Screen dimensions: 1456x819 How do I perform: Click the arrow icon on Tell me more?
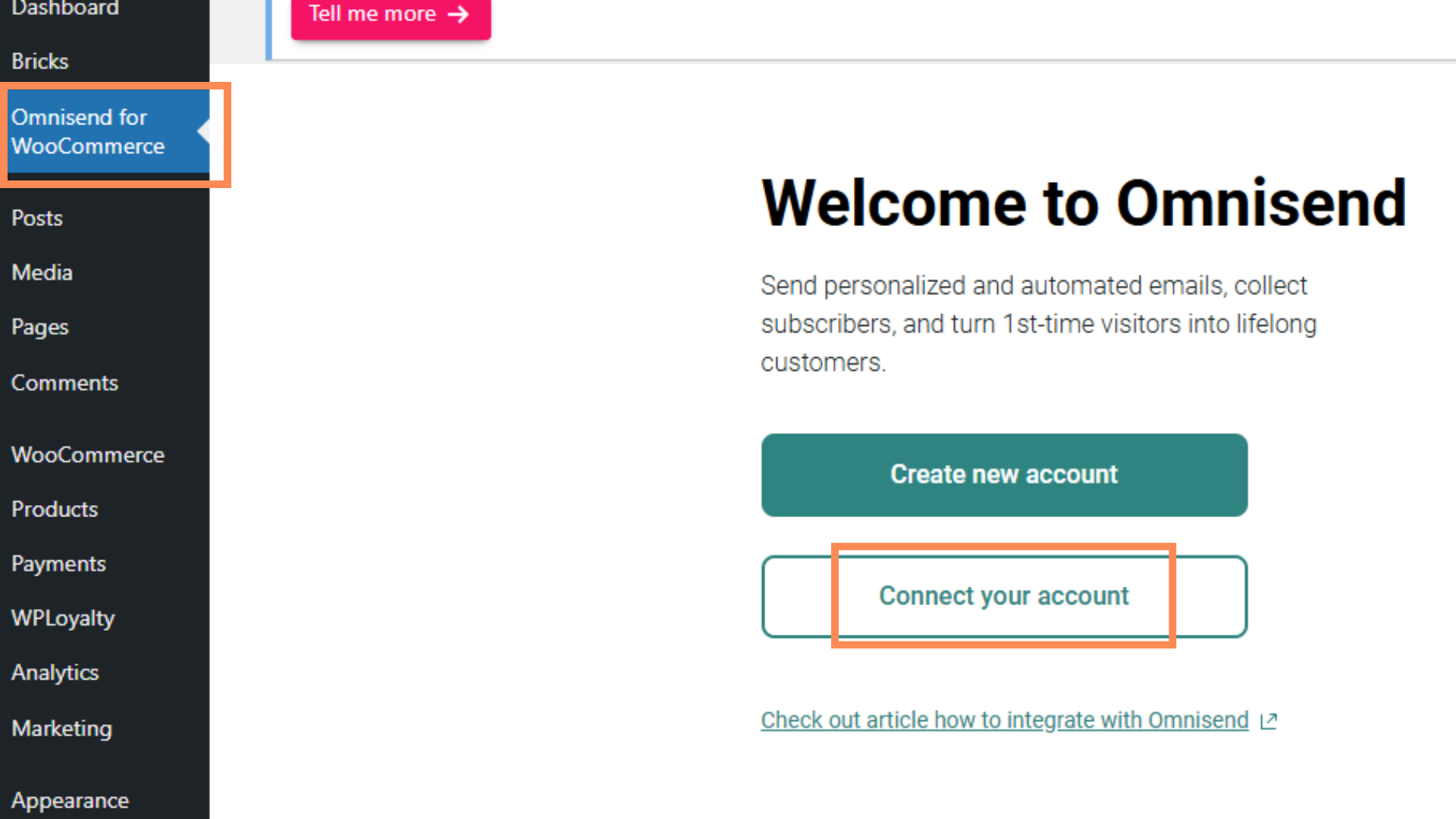(x=458, y=14)
